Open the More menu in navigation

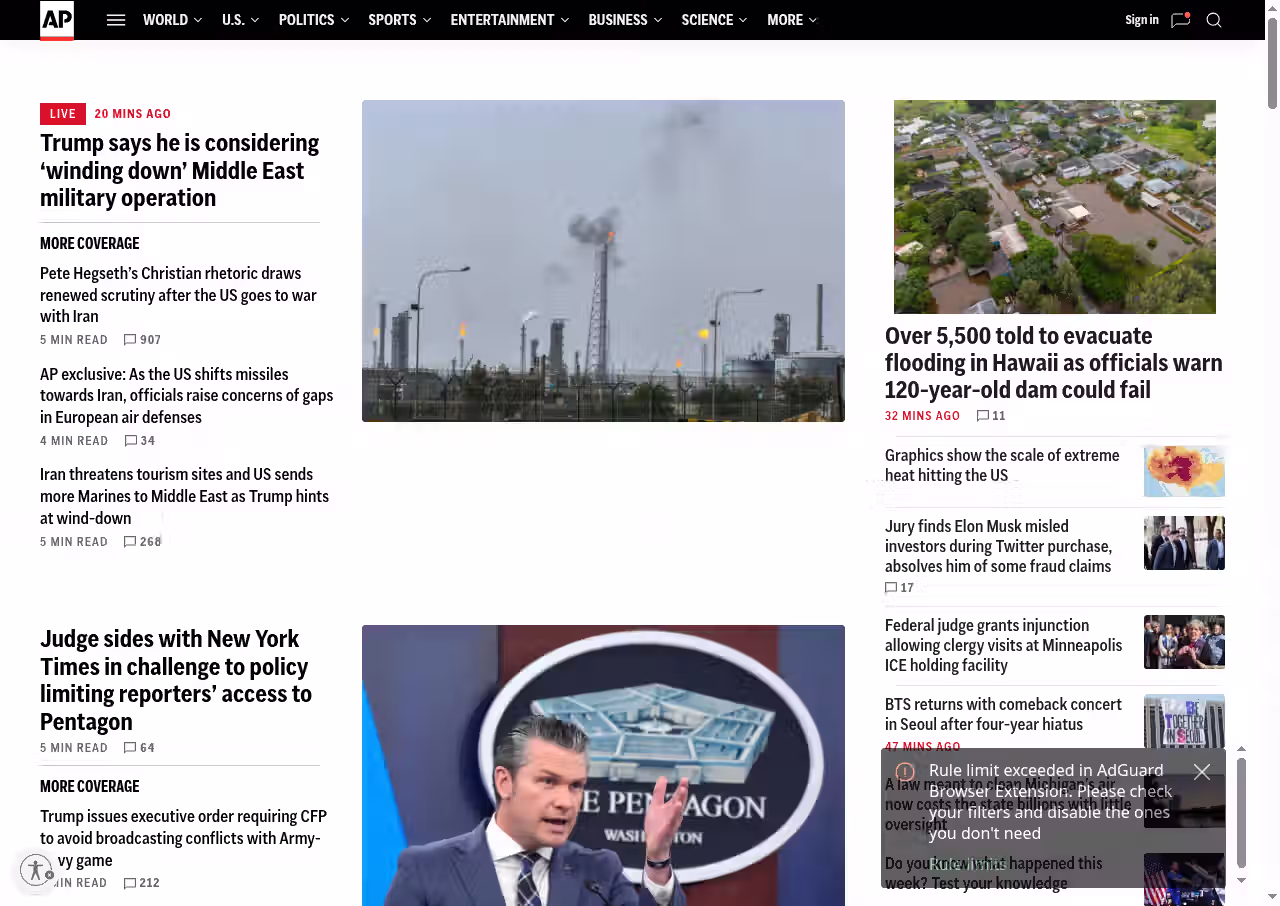(x=791, y=20)
